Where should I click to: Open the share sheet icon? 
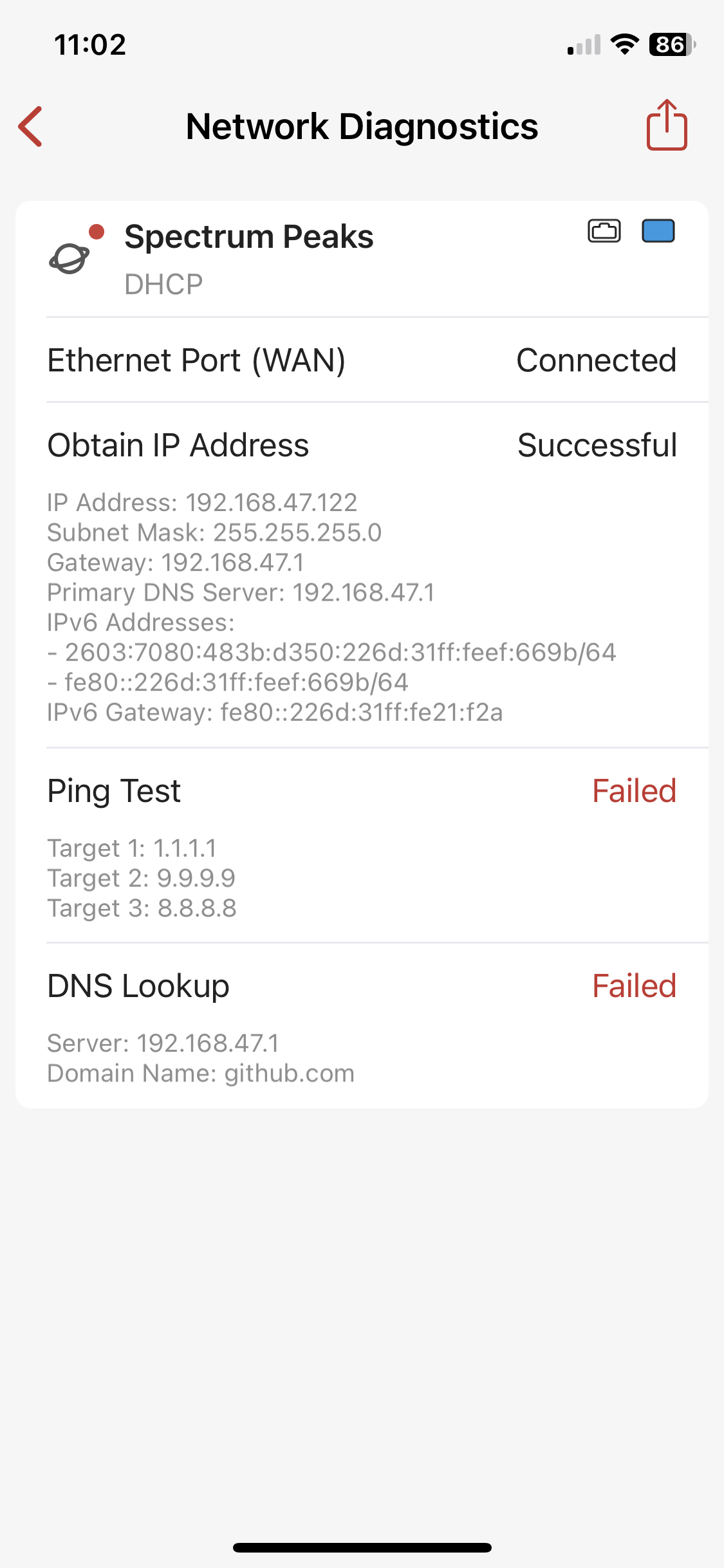pyautogui.click(x=667, y=126)
